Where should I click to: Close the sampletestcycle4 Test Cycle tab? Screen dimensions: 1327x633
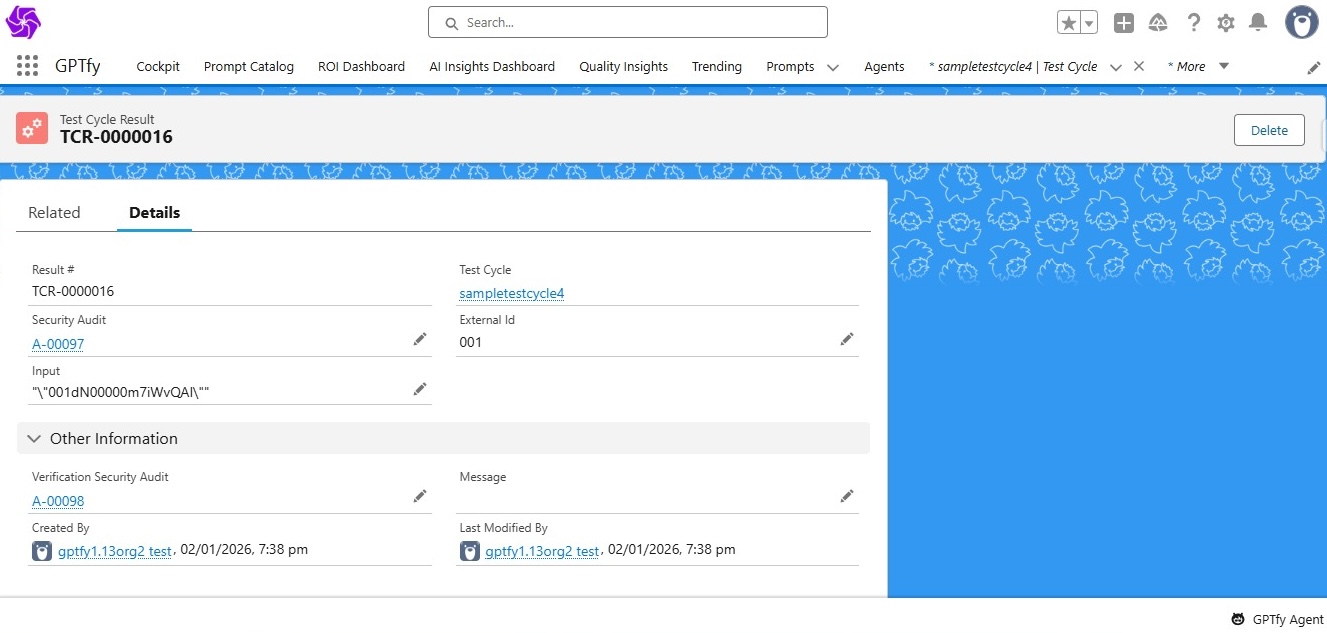(x=1138, y=66)
